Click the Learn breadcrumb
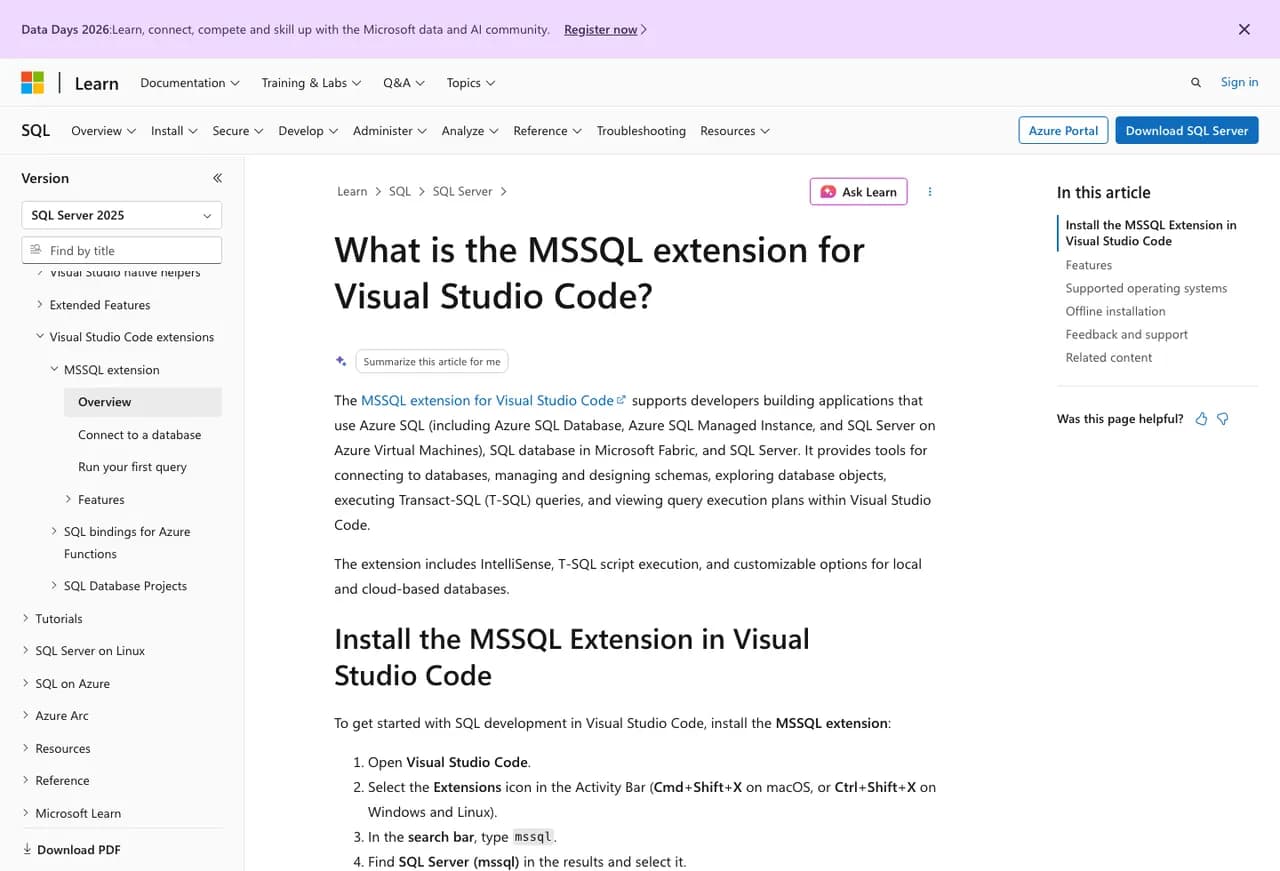This screenshot has width=1280, height=871. click(352, 191)
